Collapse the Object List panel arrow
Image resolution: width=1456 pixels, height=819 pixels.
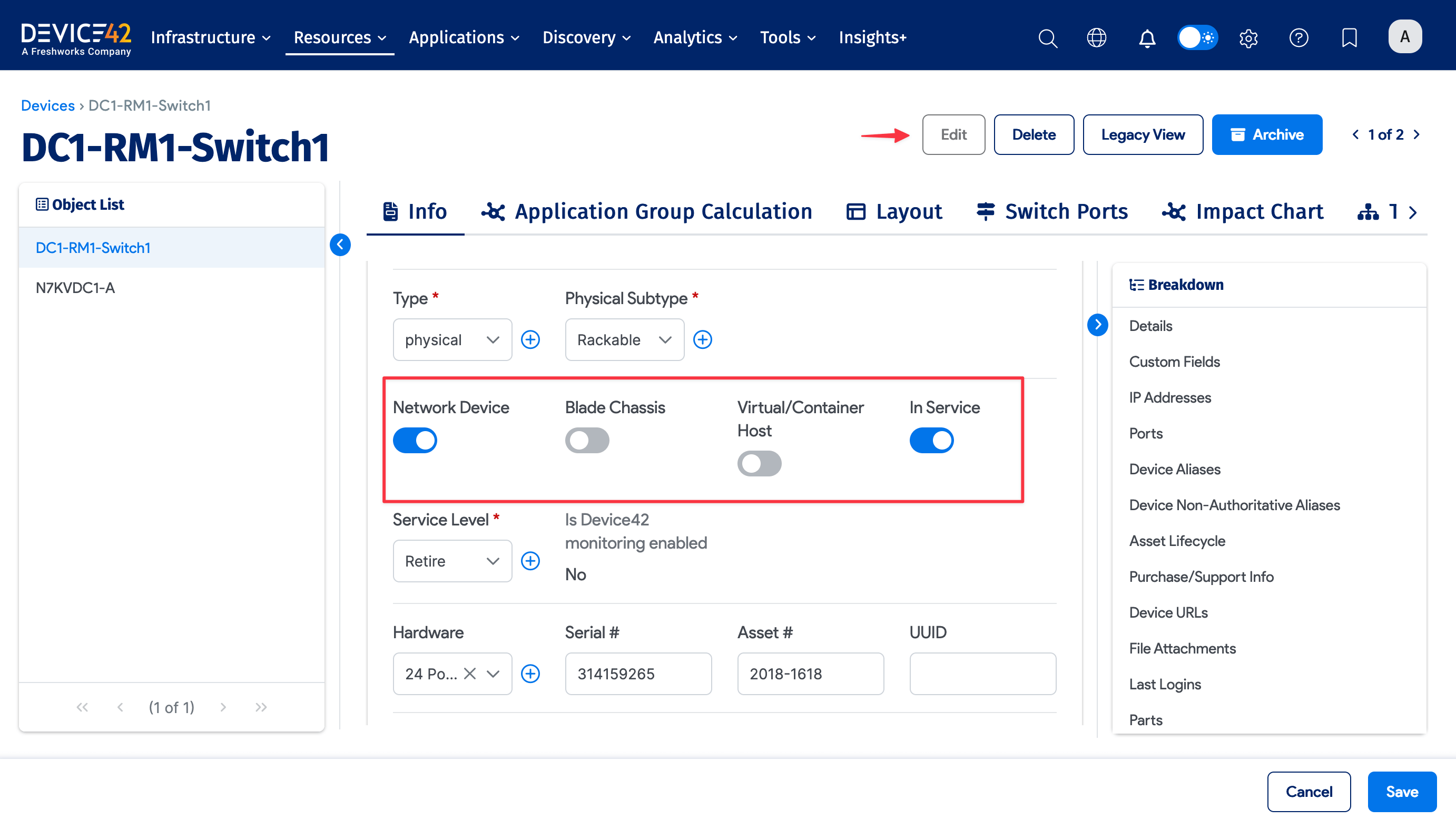point(340,245)
